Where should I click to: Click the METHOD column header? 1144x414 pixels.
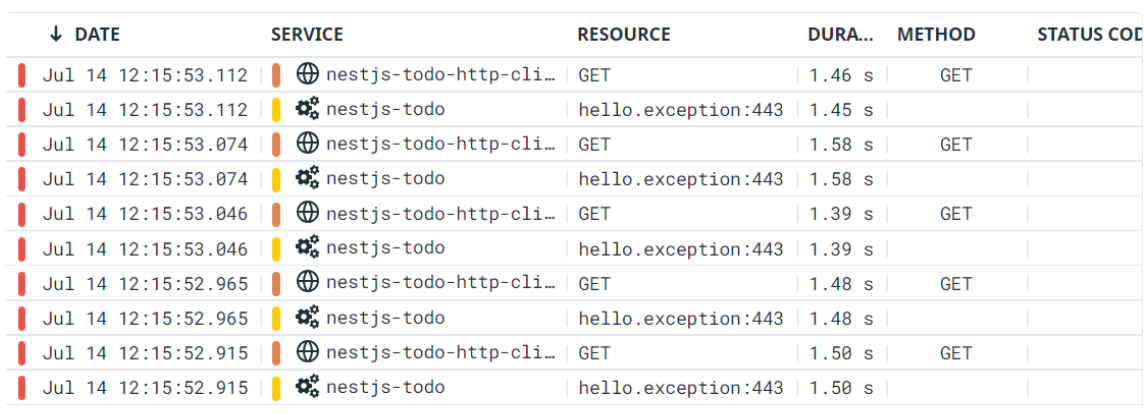click(936, 34)
